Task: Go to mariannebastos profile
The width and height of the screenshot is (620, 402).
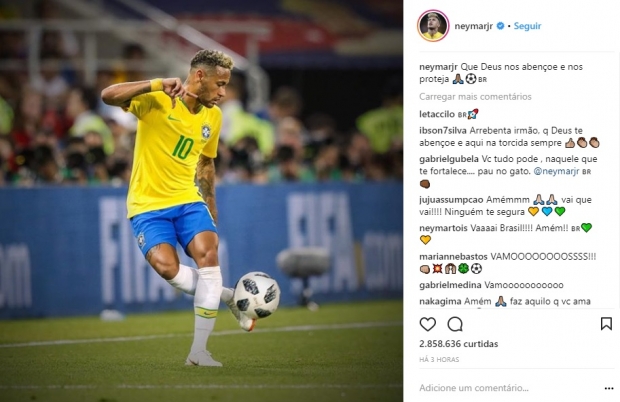Action: click(x=453, y=257)
